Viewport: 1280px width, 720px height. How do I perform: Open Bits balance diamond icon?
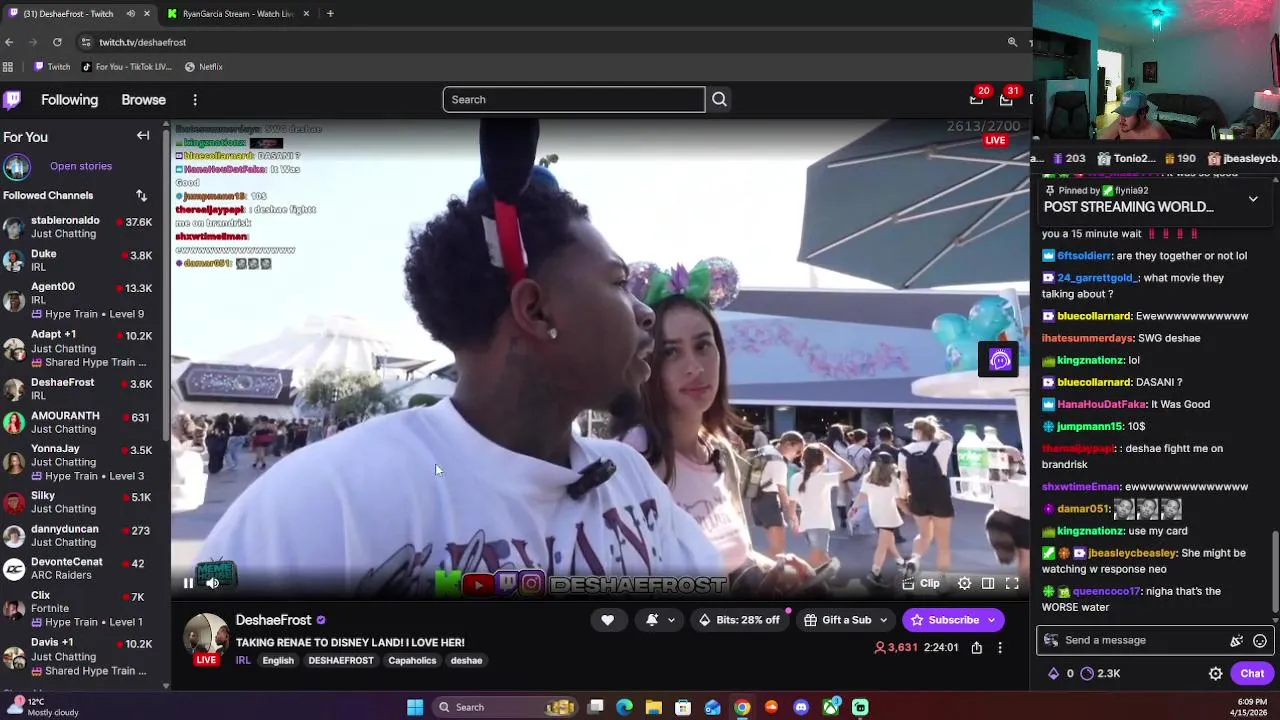click(x=1059, y=674)
